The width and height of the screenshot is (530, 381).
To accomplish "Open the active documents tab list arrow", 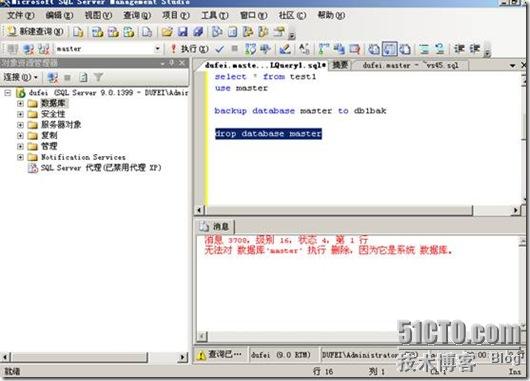I will [x=512, y=65].
